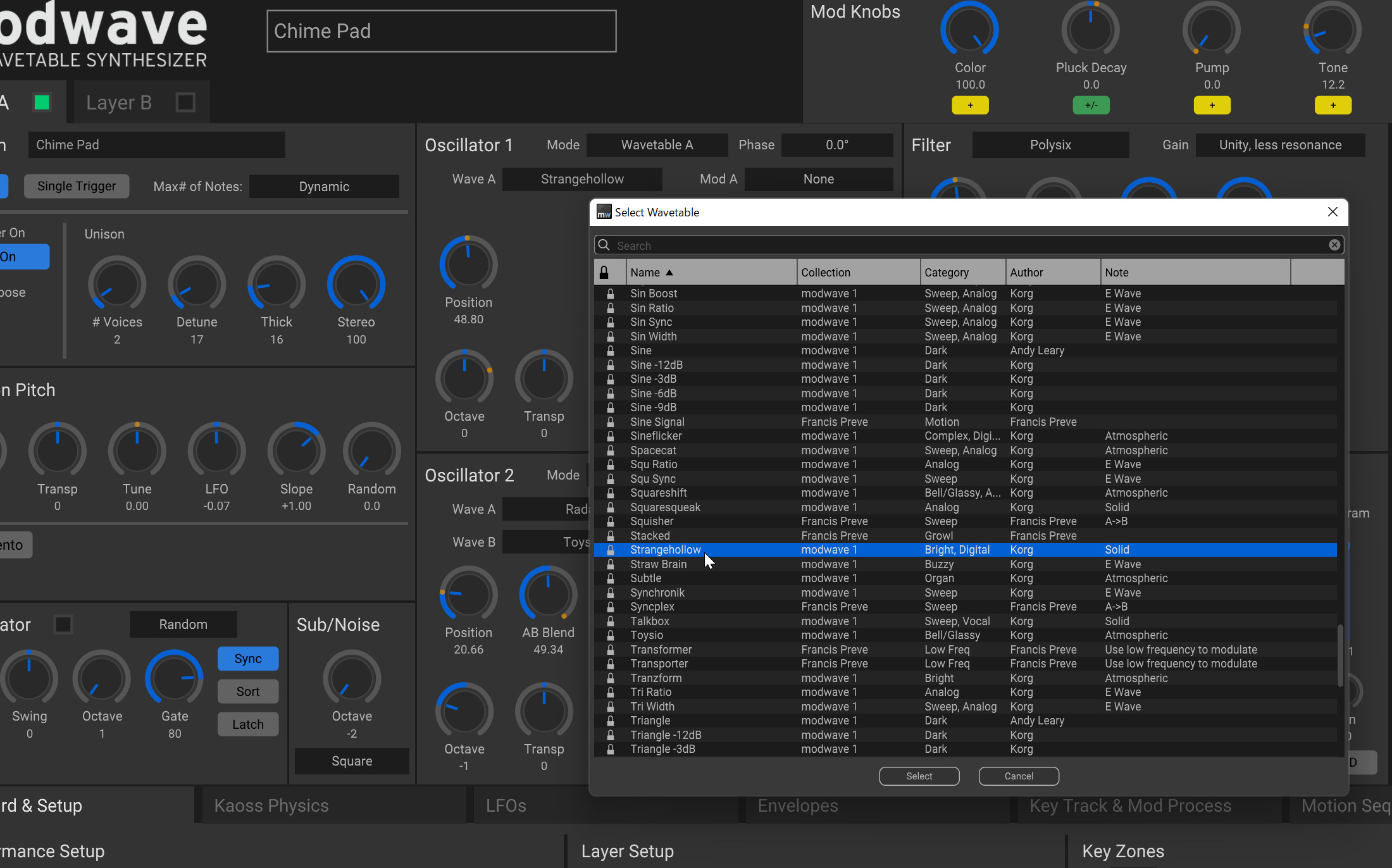Sort wavetables by Name column header

click(x=711, y=273)
